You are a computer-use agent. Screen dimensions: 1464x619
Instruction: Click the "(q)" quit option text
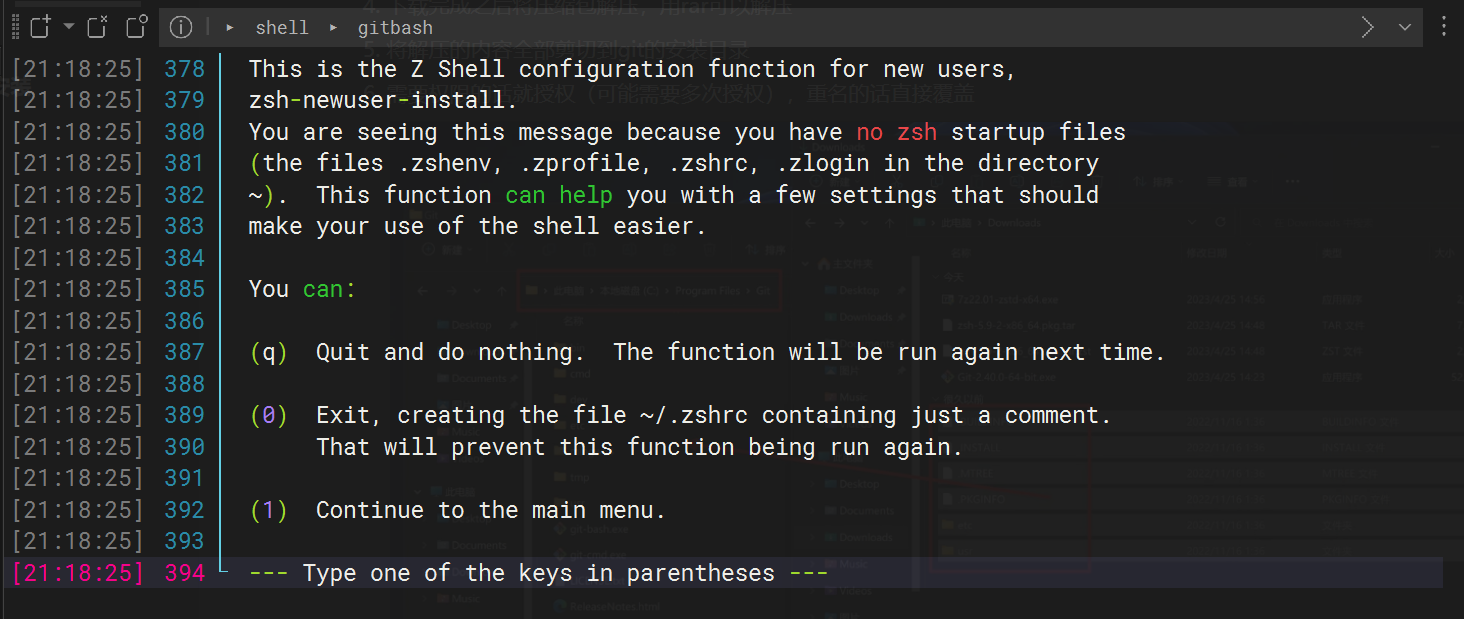coord(268,352)
